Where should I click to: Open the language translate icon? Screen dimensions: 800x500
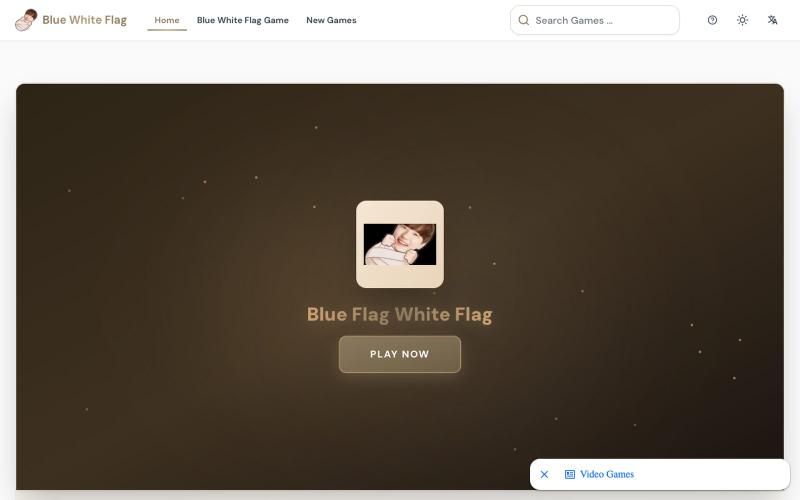(772, 20)
